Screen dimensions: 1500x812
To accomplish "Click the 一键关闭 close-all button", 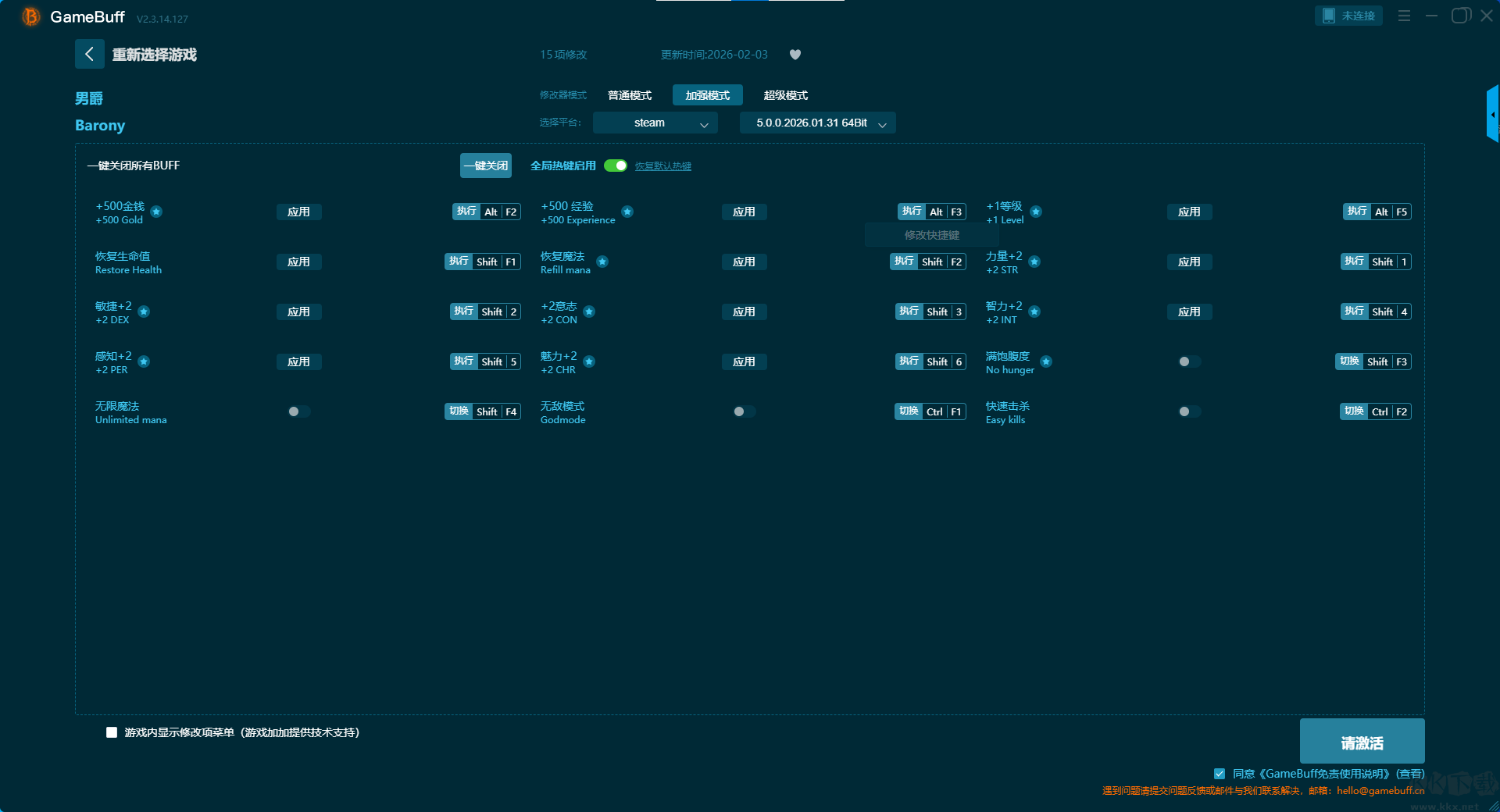I will point(485,166).
